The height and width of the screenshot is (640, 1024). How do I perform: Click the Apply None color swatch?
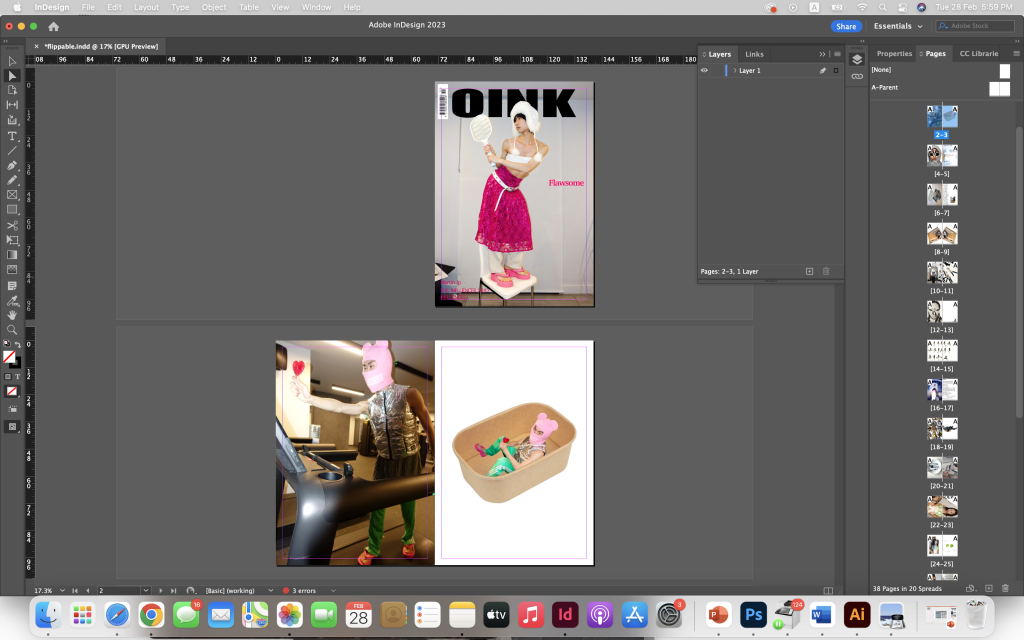point(12,391)
